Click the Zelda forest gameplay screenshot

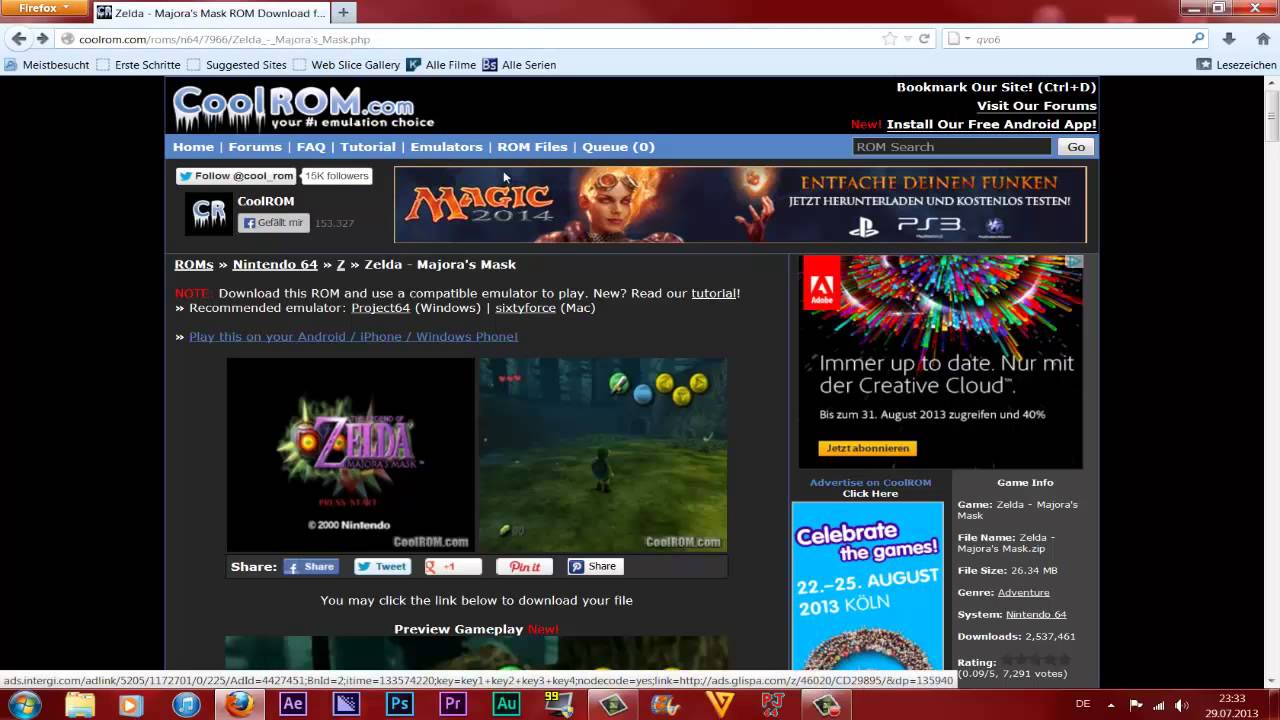[603, 455]
